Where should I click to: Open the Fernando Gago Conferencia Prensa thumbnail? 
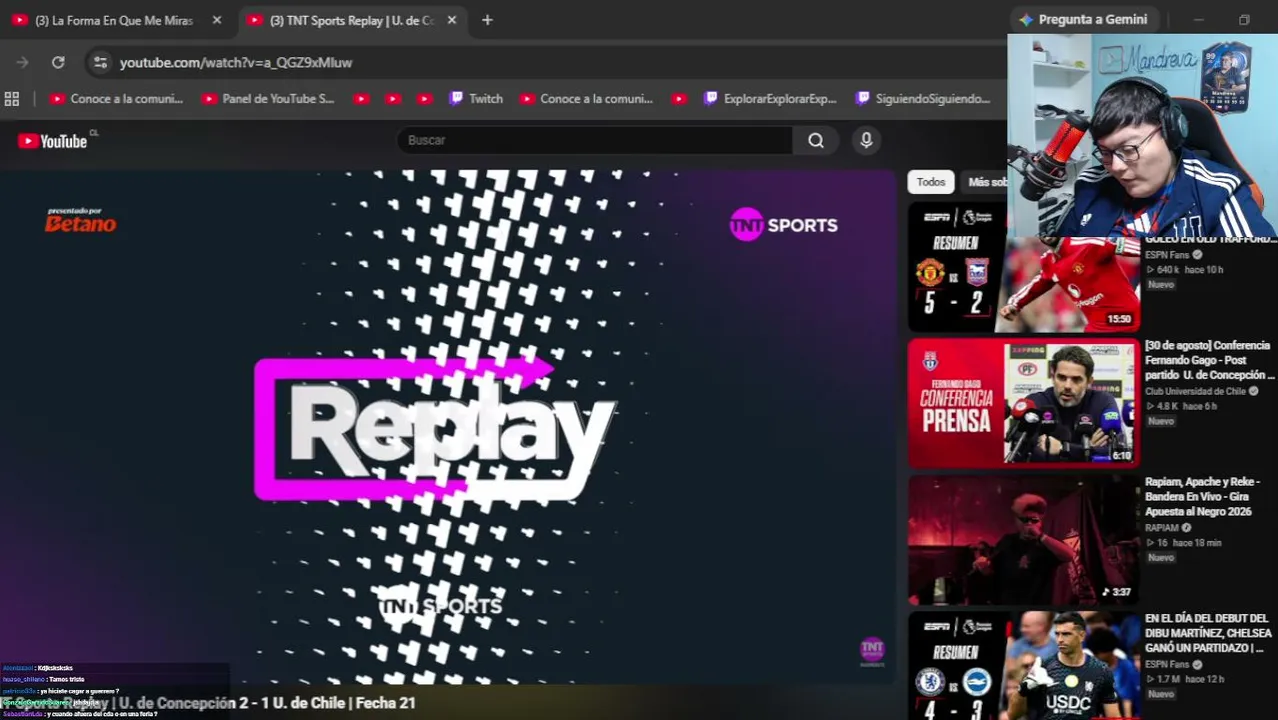pos(1023,403)
